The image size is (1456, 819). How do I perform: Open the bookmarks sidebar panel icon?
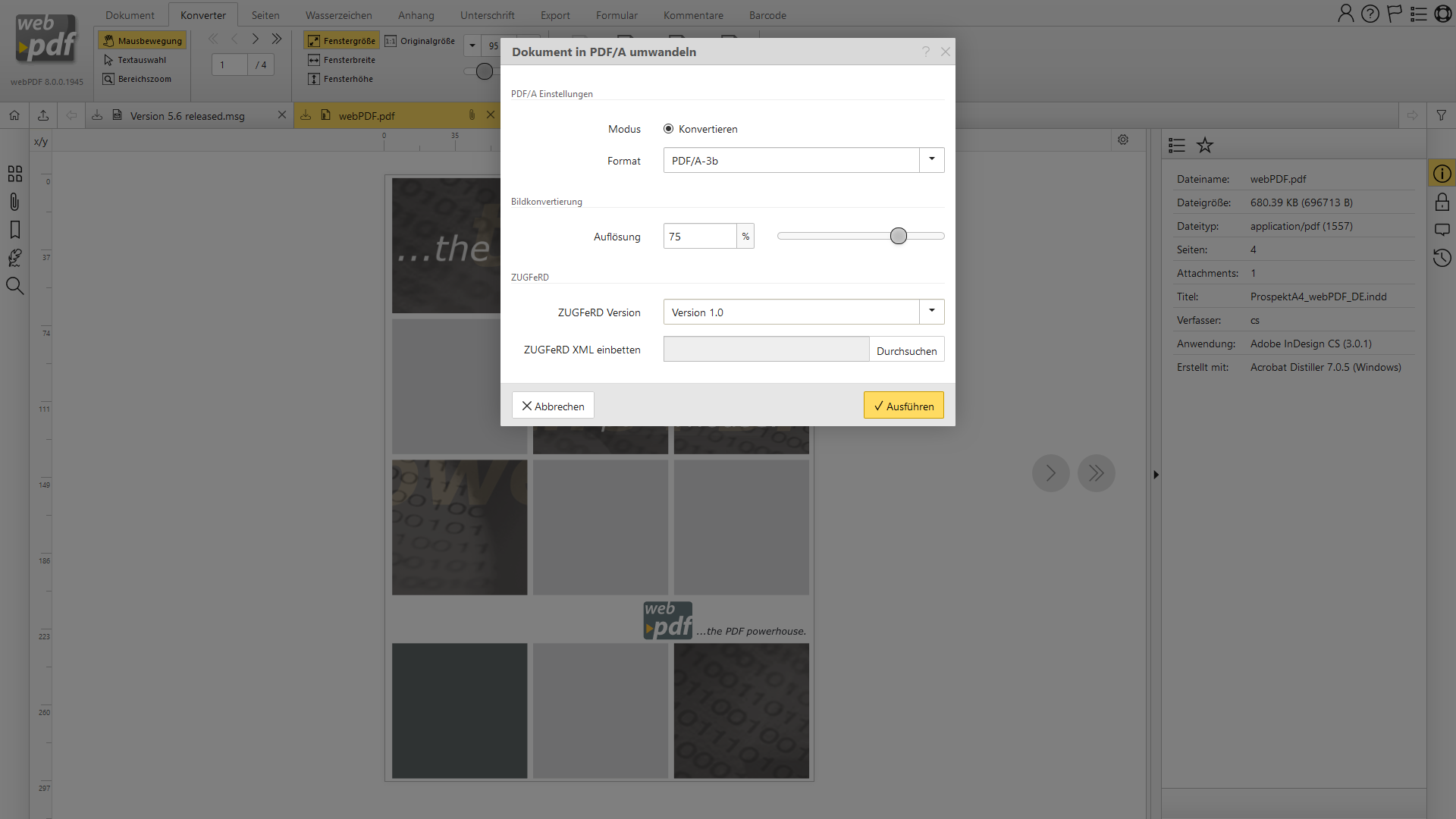tap(14, 230)
